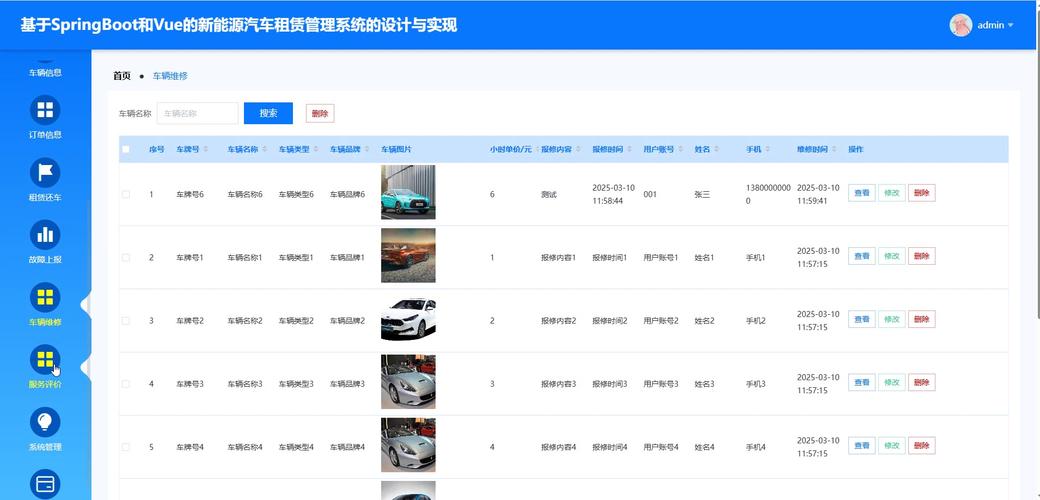The image size is (1040, 500).
Task: Click the 测试 repair content cell
Action: pyautogui.click(x=549, y=194)
